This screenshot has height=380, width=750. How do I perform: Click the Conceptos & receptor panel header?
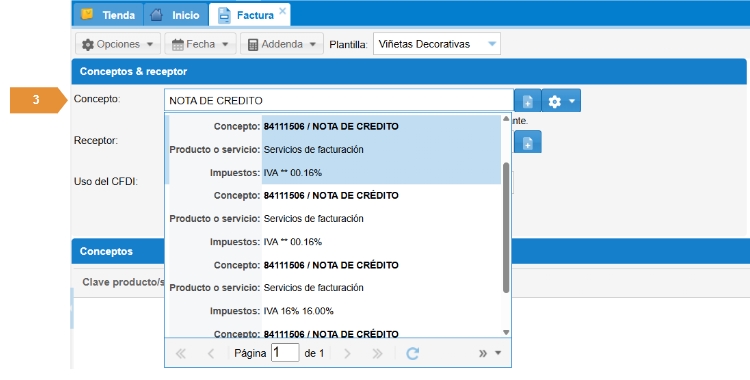click(409, 71)
